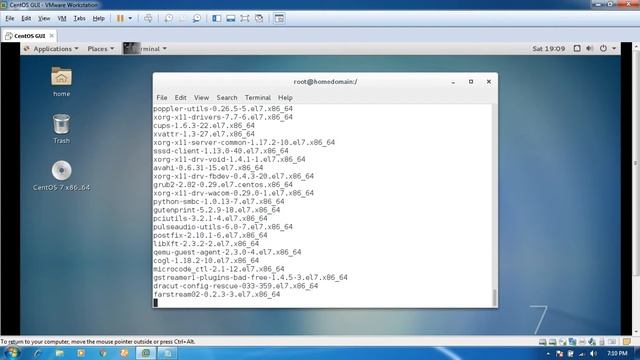Screen dimensions: 640x360
Task: Click the VMware status bar hard disk device icon
Action: 542,342
